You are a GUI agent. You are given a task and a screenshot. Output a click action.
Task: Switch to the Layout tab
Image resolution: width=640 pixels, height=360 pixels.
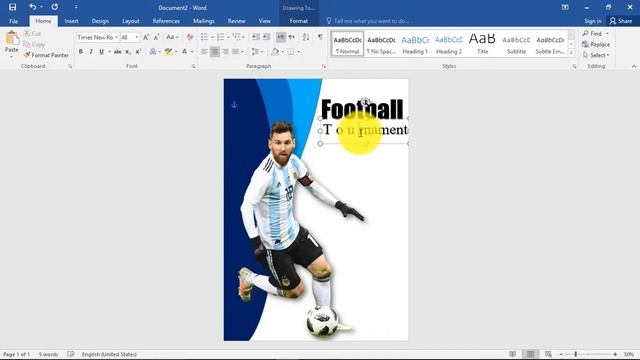(x=131, y=21)
